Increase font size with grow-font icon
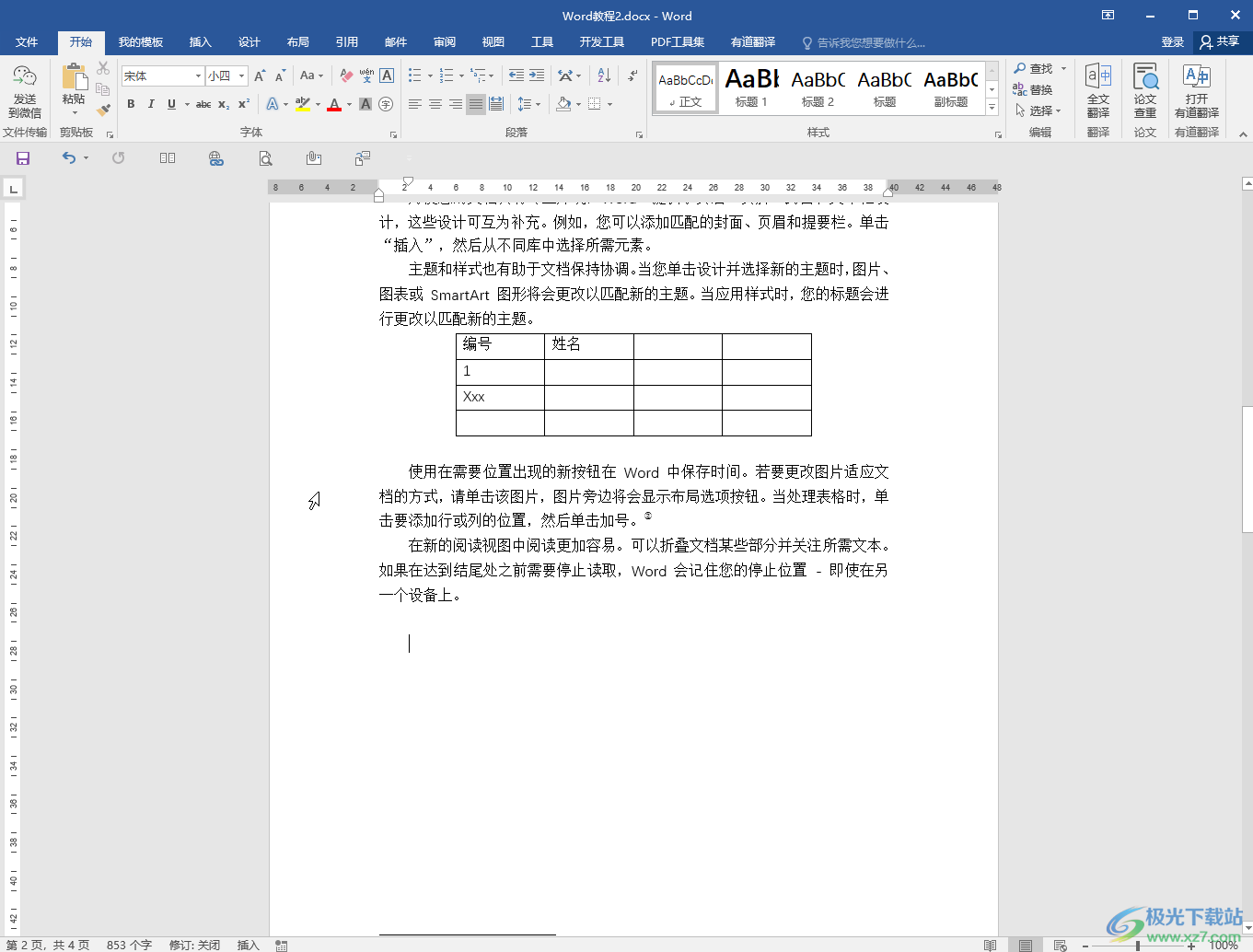The width and height of the screenshot is (1253, 952). pos(260,75)
